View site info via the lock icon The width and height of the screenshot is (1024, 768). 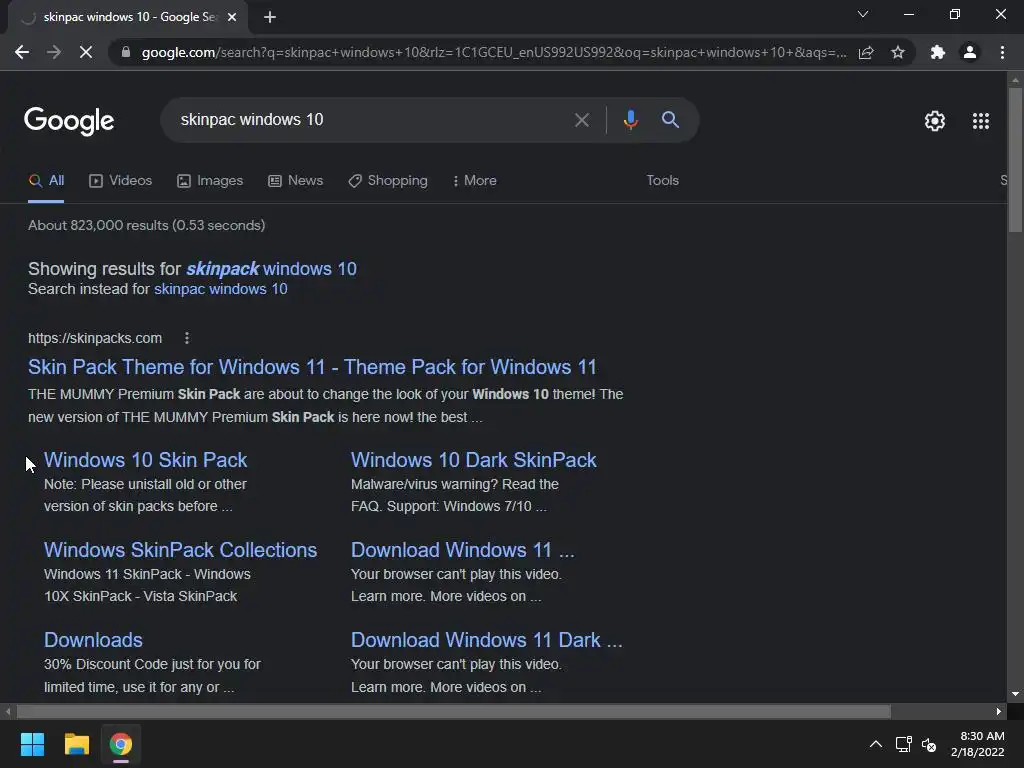pyautogui.click(x=126, y=52)
